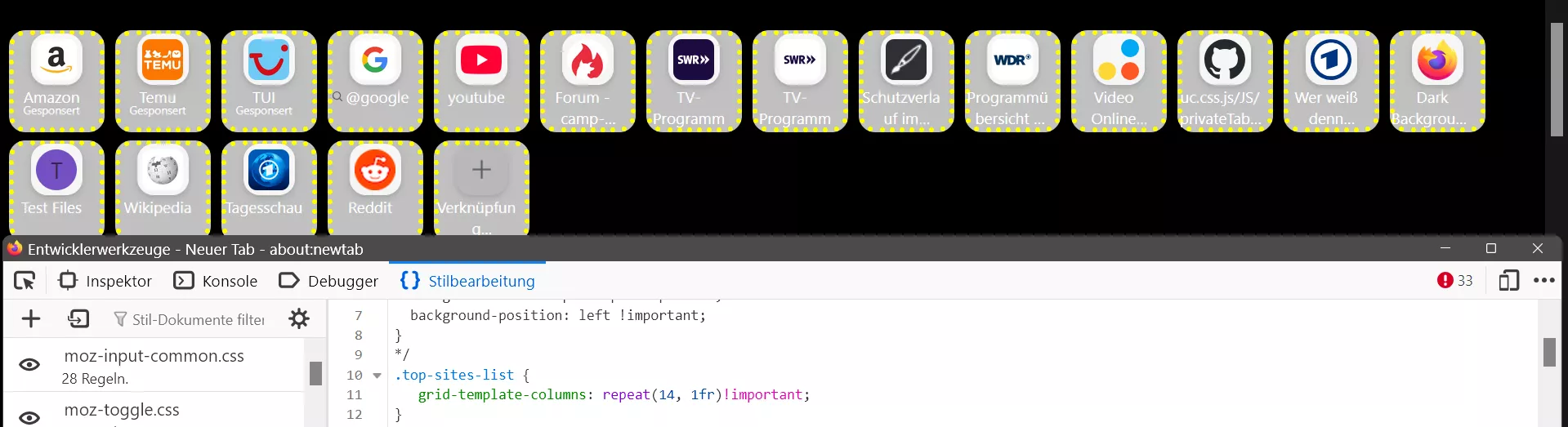Open the Temu sponsored shortcut
The height and width of the screenshot is (427, 1568).
(x=163, y=81)
